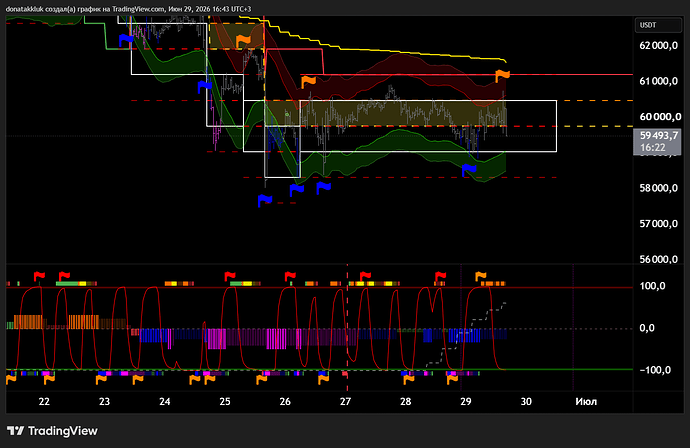Image resolution: width=690 pixels, height=448 pixels.
Task: Click the price axis label 56 000,0
Action: [x=658, y=260]
